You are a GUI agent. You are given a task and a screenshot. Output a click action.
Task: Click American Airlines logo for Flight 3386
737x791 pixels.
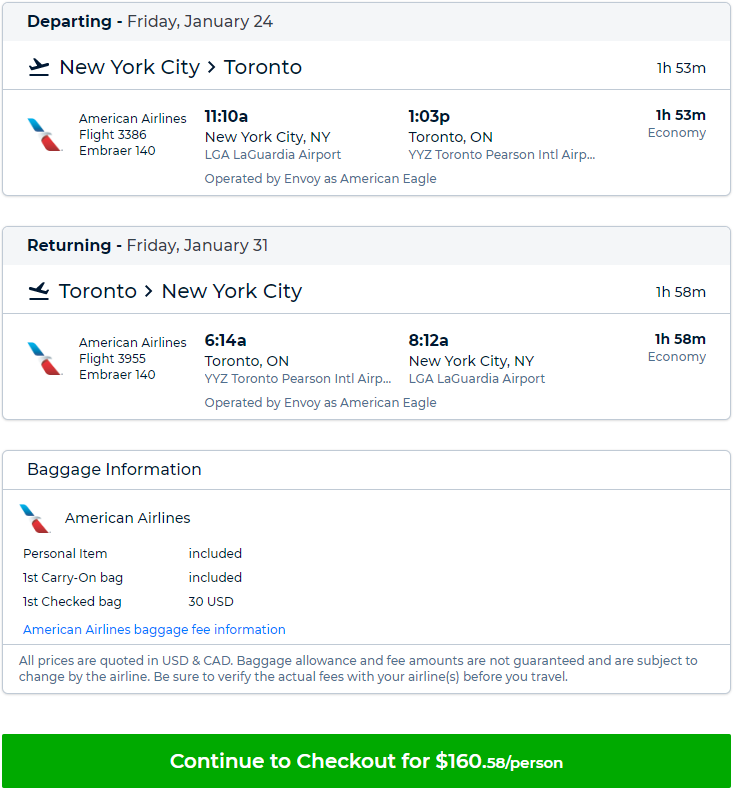(x=44, y=135)
